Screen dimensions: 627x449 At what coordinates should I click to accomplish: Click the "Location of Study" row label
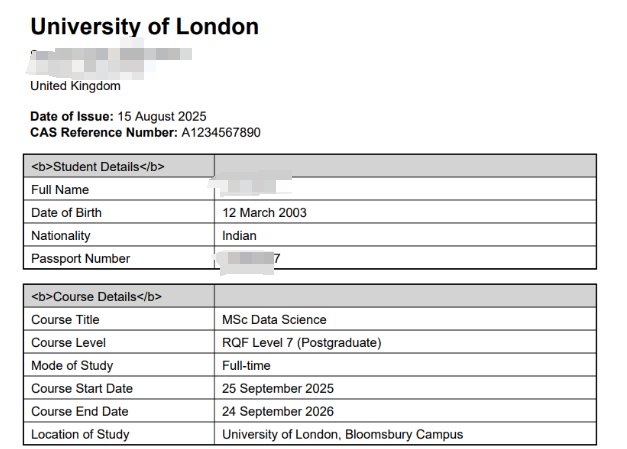click(x=80, y=435)
